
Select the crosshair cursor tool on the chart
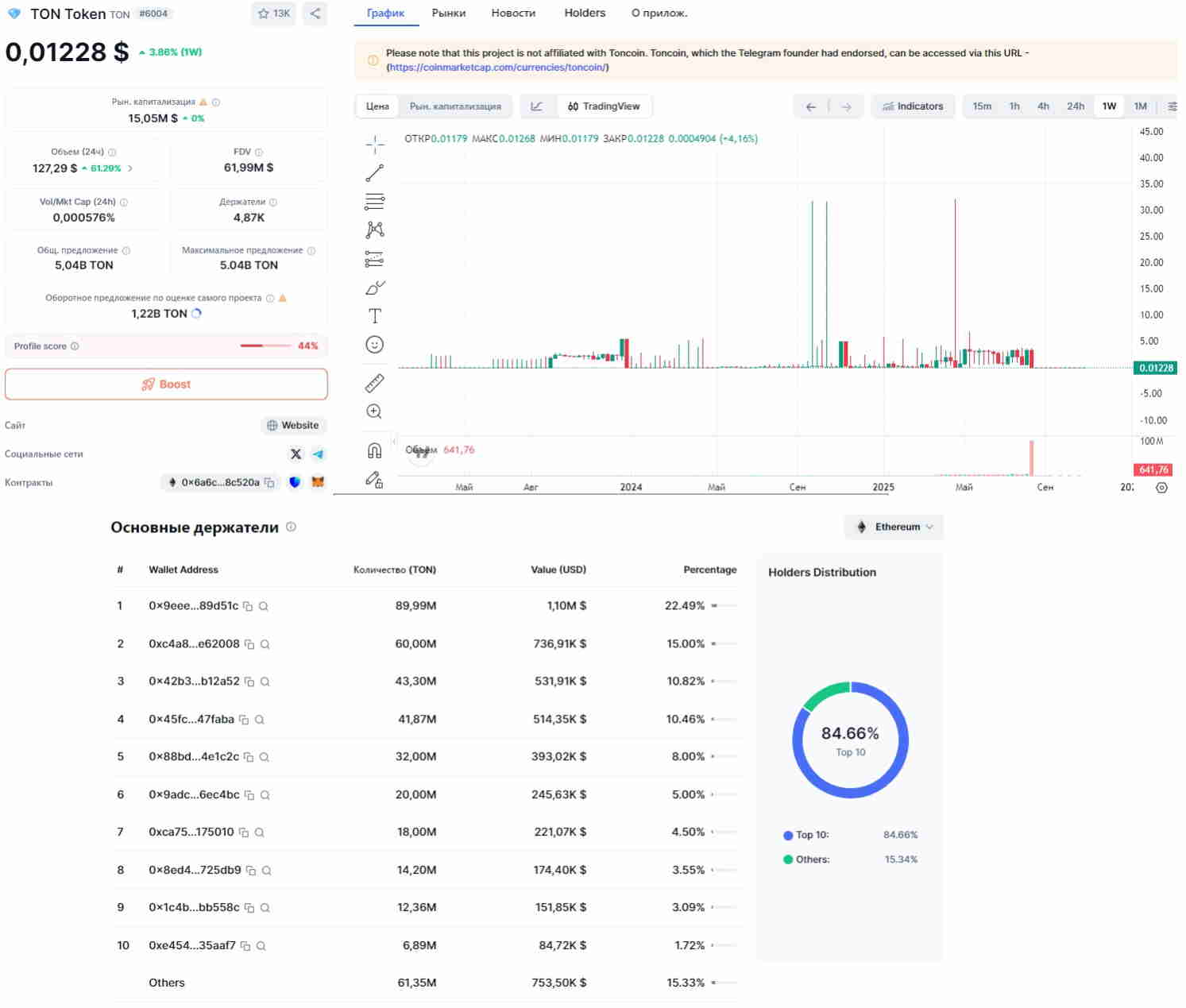pos(375,144)
